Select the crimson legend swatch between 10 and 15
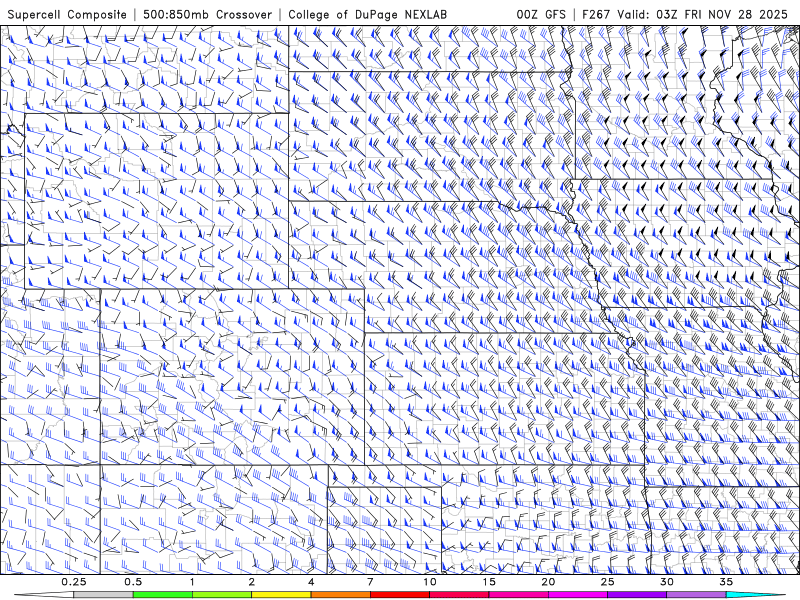The height and width of the screenshot is (600, 800). 459,595
